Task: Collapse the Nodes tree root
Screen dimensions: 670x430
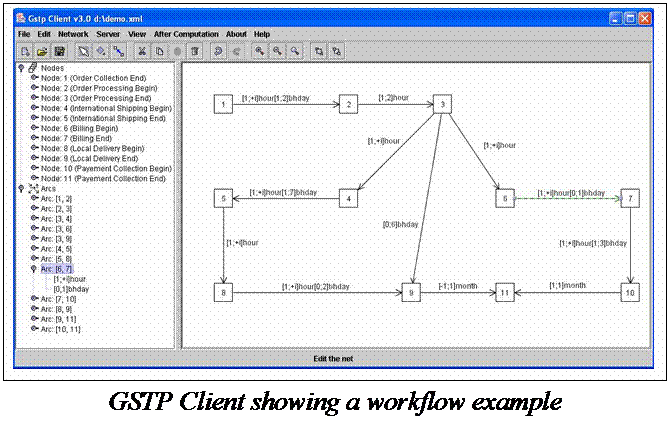Action: click(x=22, y=68)
